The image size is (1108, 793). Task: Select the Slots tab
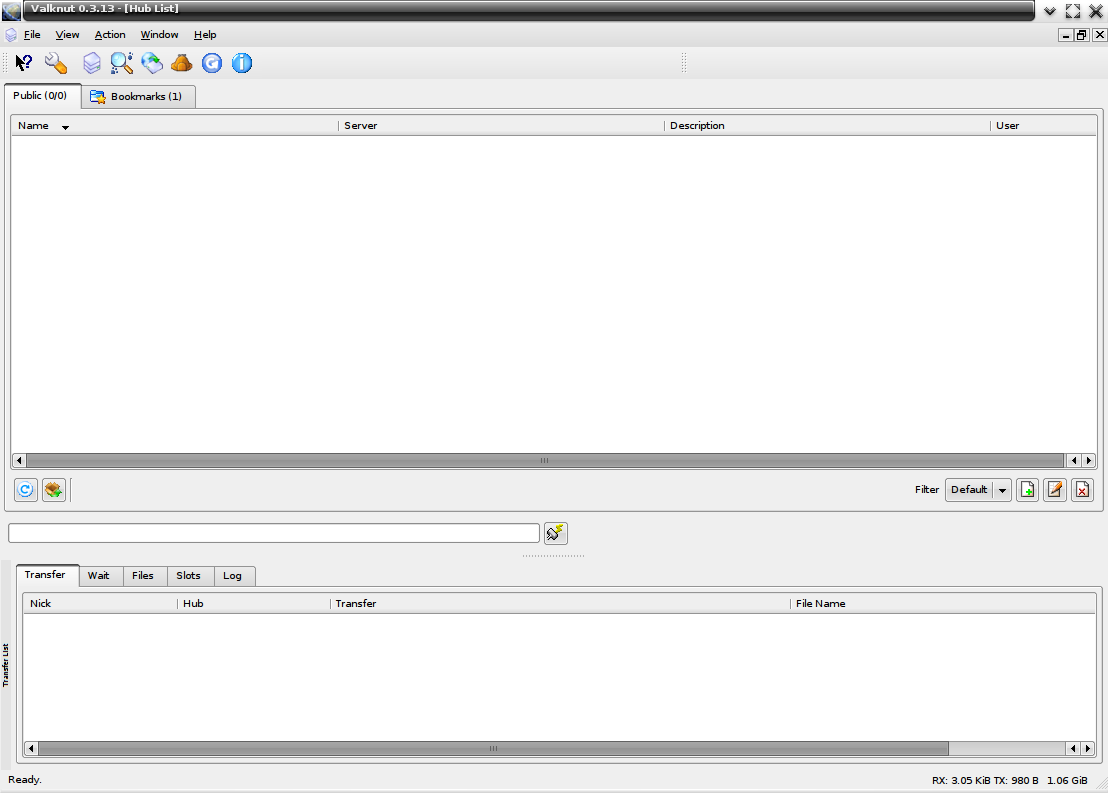189,575
